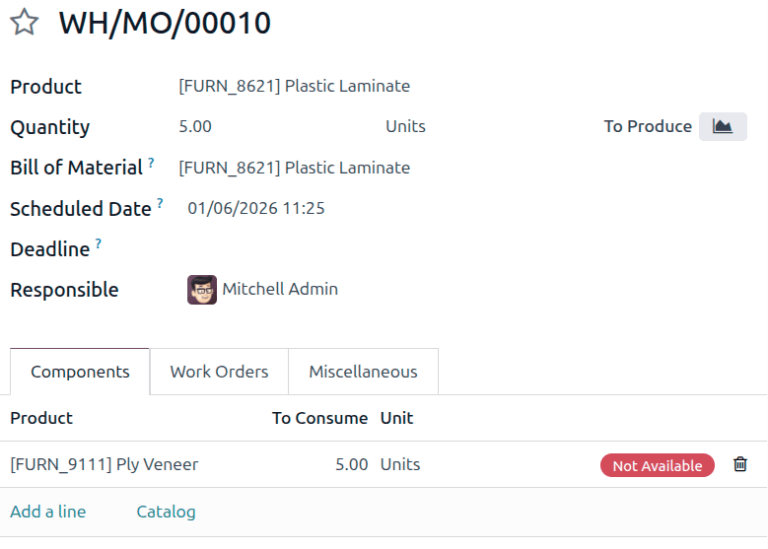Click the Mitchell Admin avatar image
The height and width of the screenshot is (549, 768).
[202, 290]
